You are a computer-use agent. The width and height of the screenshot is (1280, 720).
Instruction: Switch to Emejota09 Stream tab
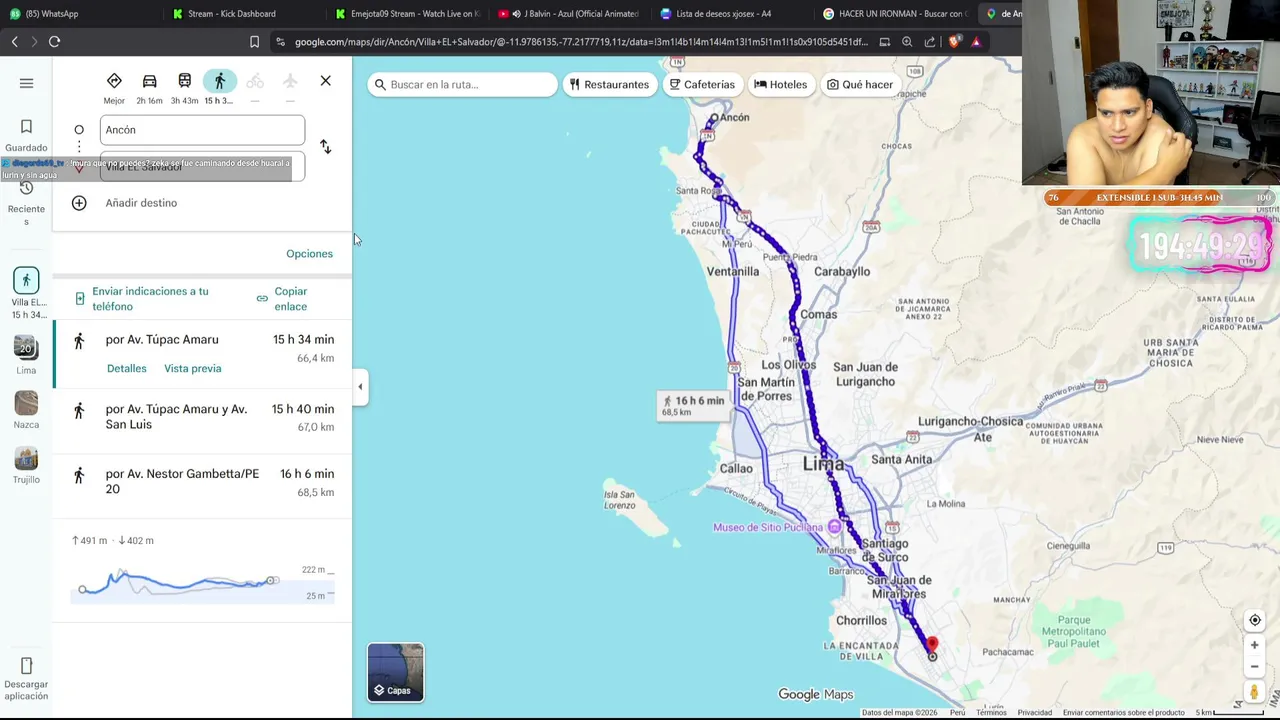point(407,14)
